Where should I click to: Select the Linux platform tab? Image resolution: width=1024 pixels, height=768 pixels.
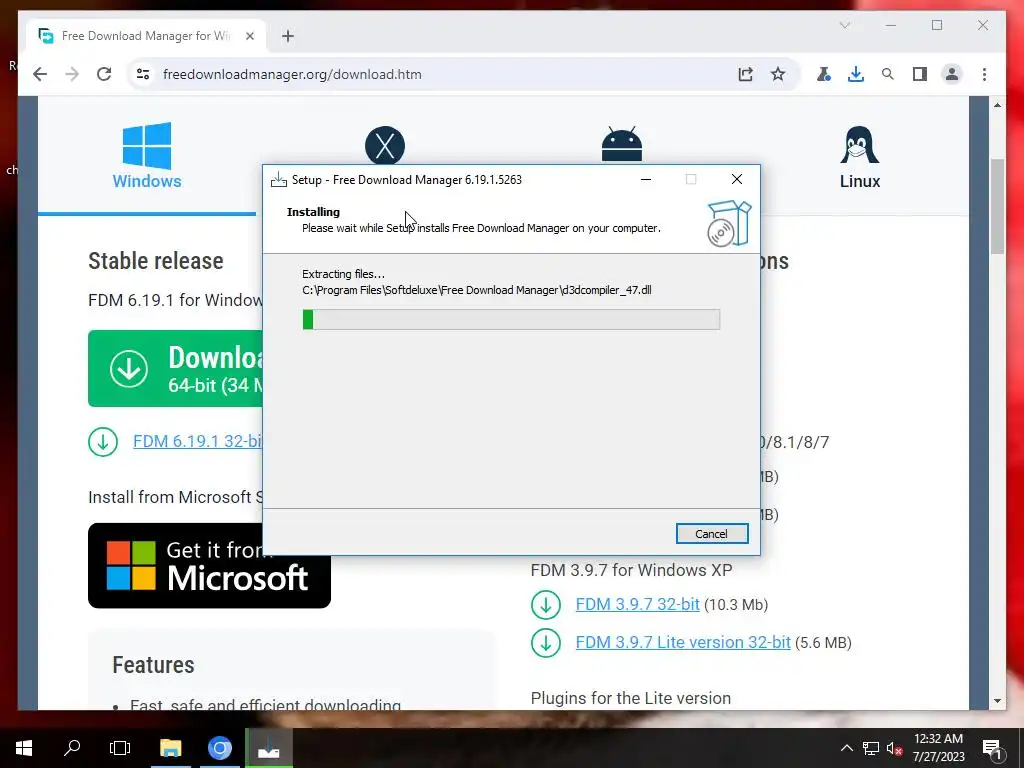point(859,157)
